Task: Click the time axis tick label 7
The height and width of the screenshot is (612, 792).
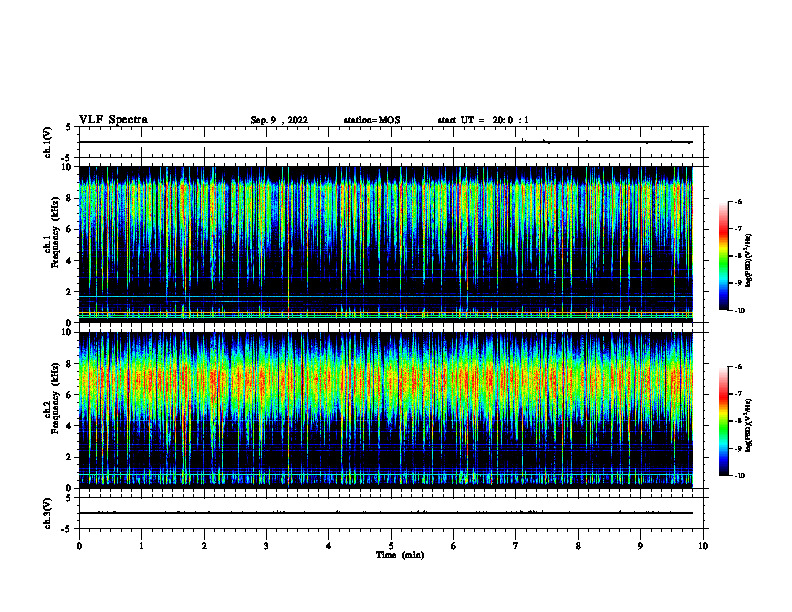Action: pyautogui.click(x=516, y=546)
